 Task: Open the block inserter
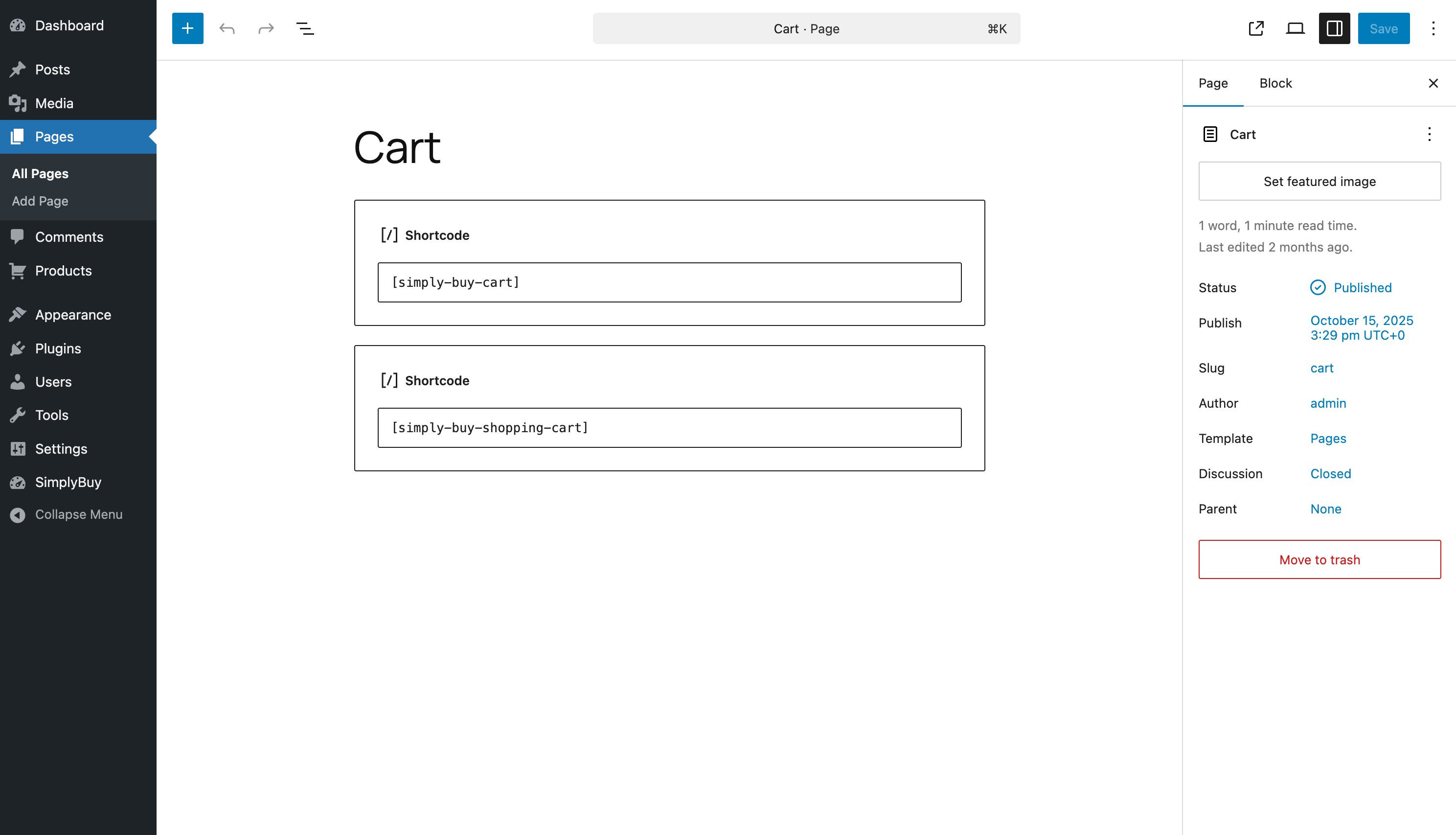click(187, 28)
